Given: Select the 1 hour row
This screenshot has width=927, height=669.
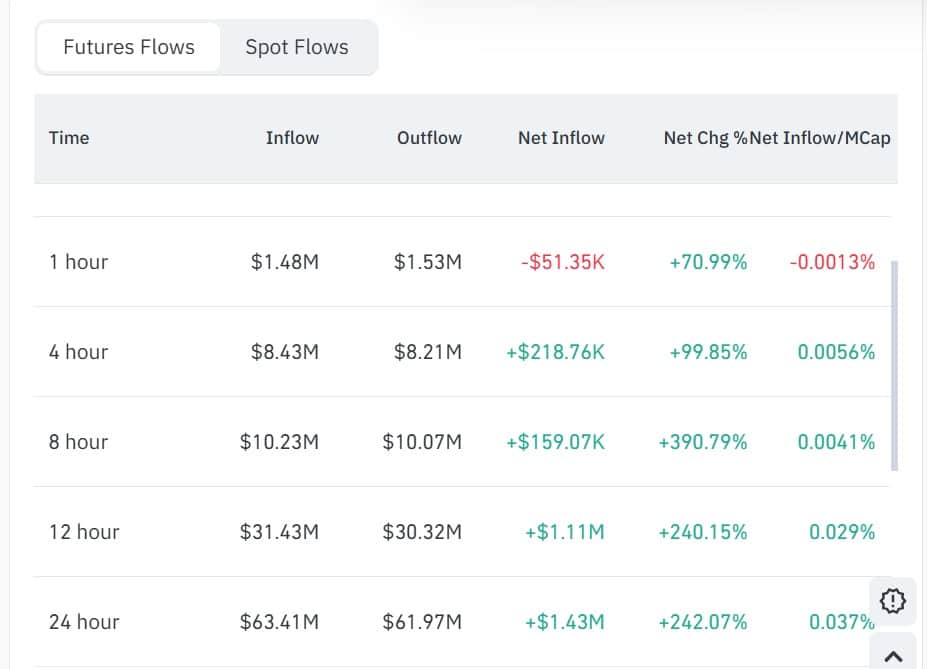Looking at the screenshot, I should (x=78, y=261).
